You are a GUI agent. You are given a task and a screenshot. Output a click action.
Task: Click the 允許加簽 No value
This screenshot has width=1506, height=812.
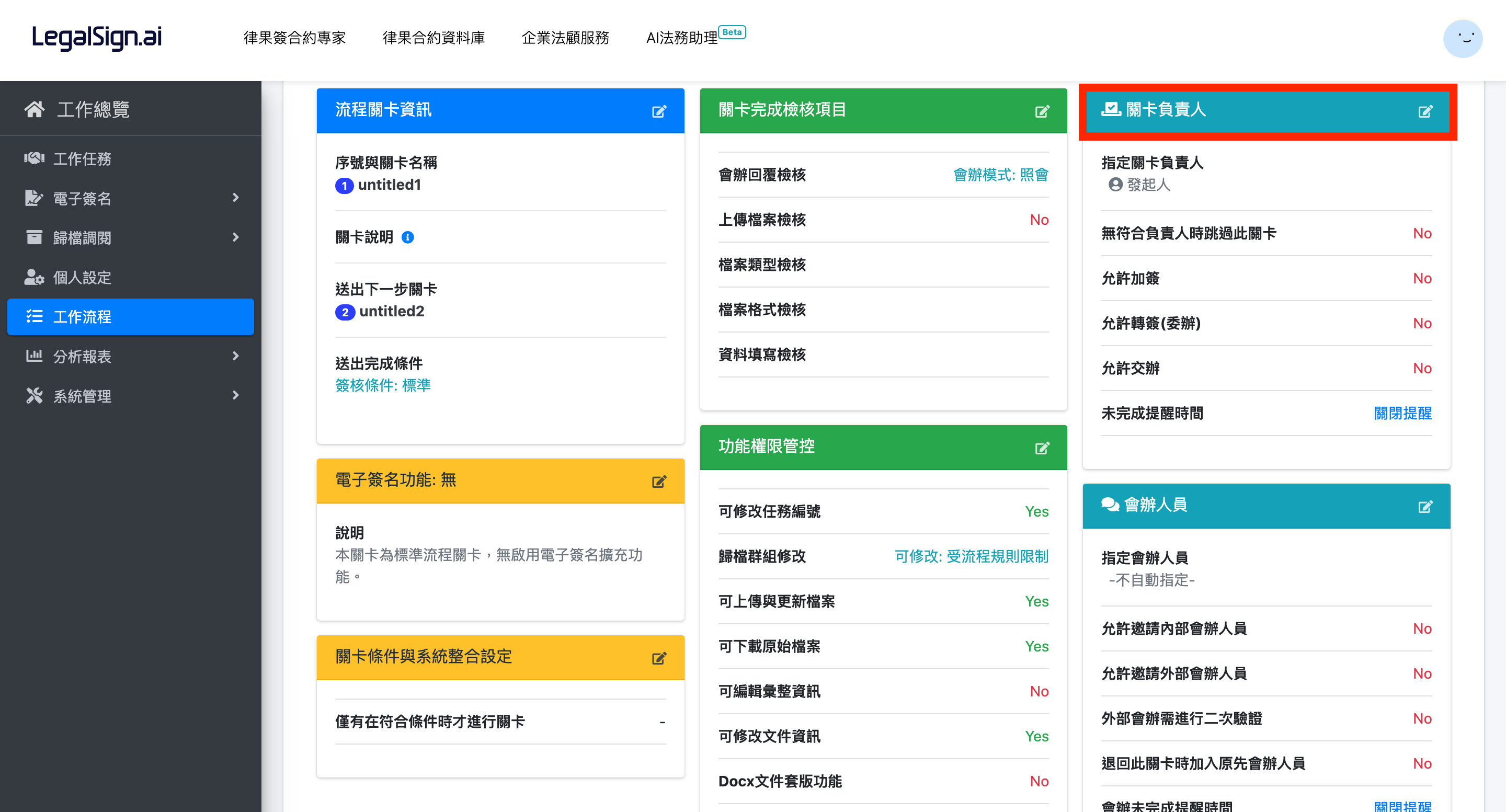coord(1422,279)
